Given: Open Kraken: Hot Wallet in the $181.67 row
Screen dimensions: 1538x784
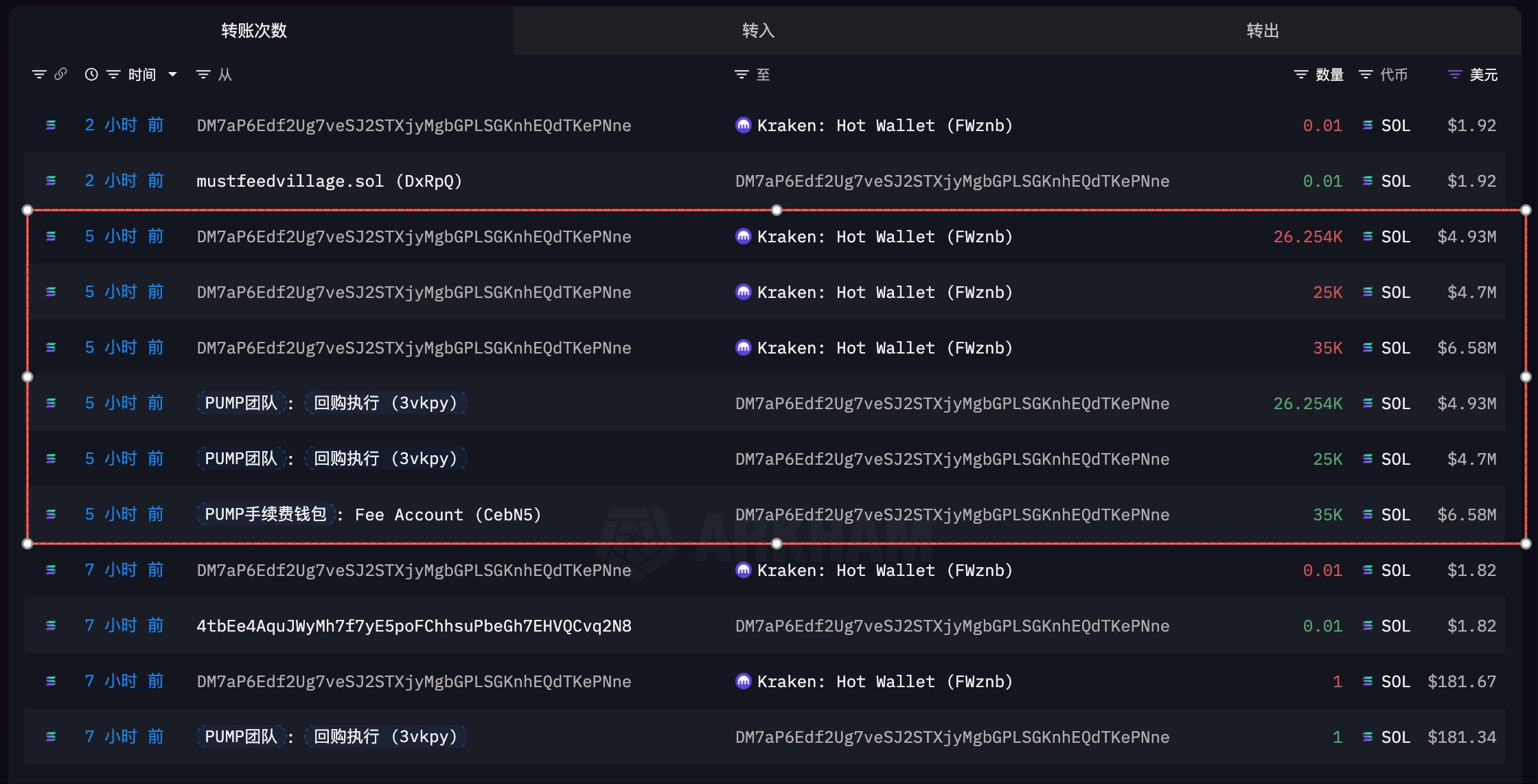Looking at the screenshot, I should 885,682.
